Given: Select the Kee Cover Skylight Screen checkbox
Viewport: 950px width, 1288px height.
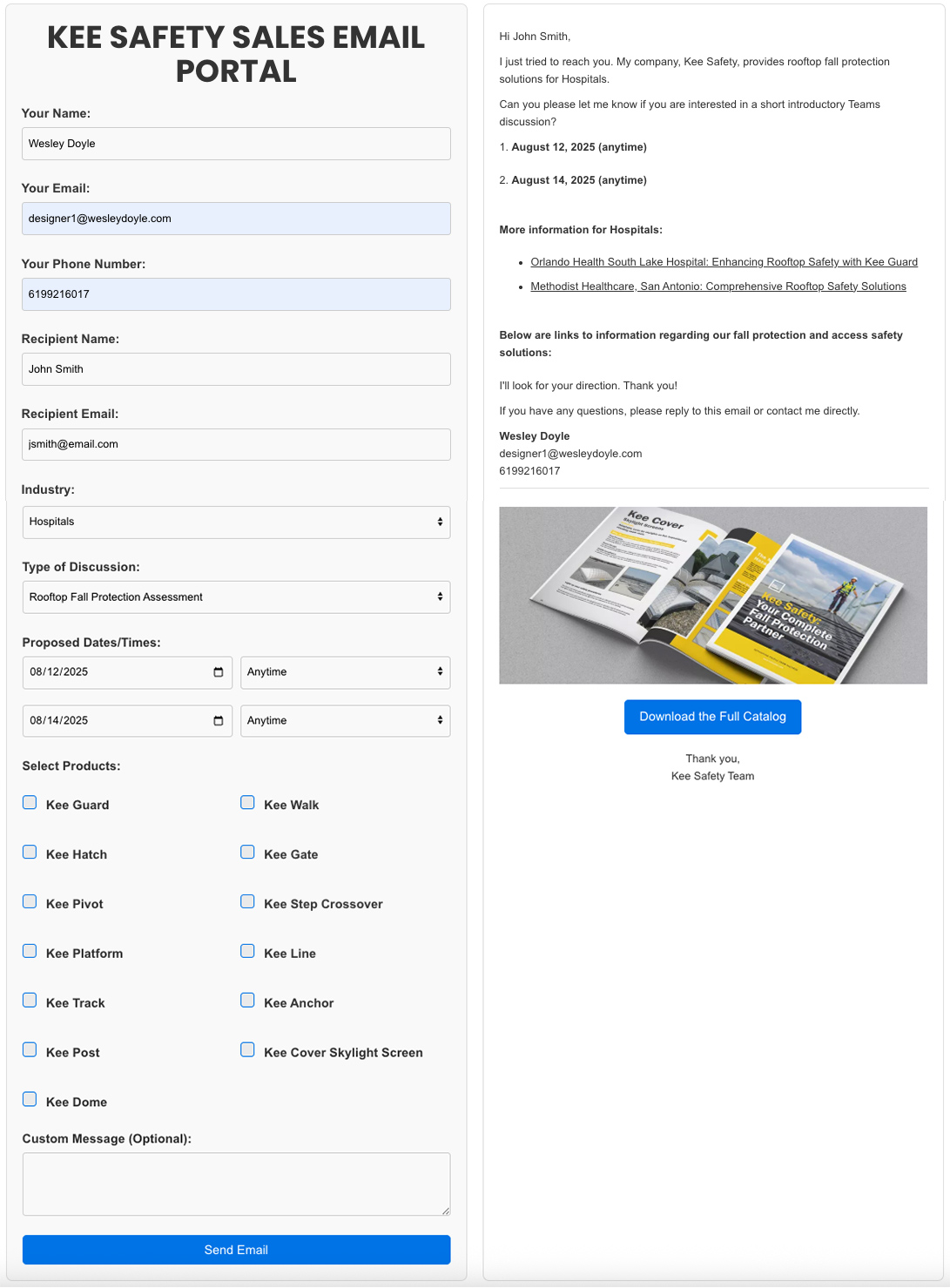Looking at the screenshot, I should point(248,1050).
